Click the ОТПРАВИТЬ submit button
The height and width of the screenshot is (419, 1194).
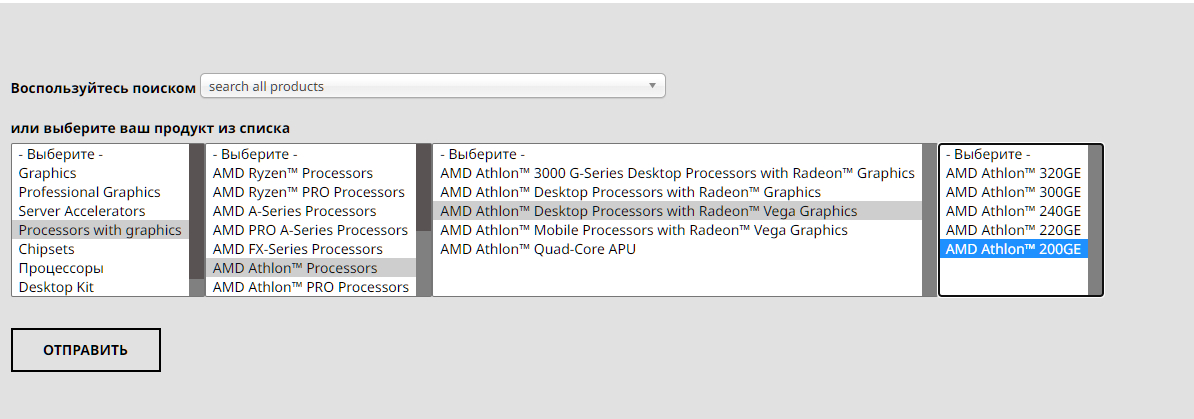click(x=85, y=350)
